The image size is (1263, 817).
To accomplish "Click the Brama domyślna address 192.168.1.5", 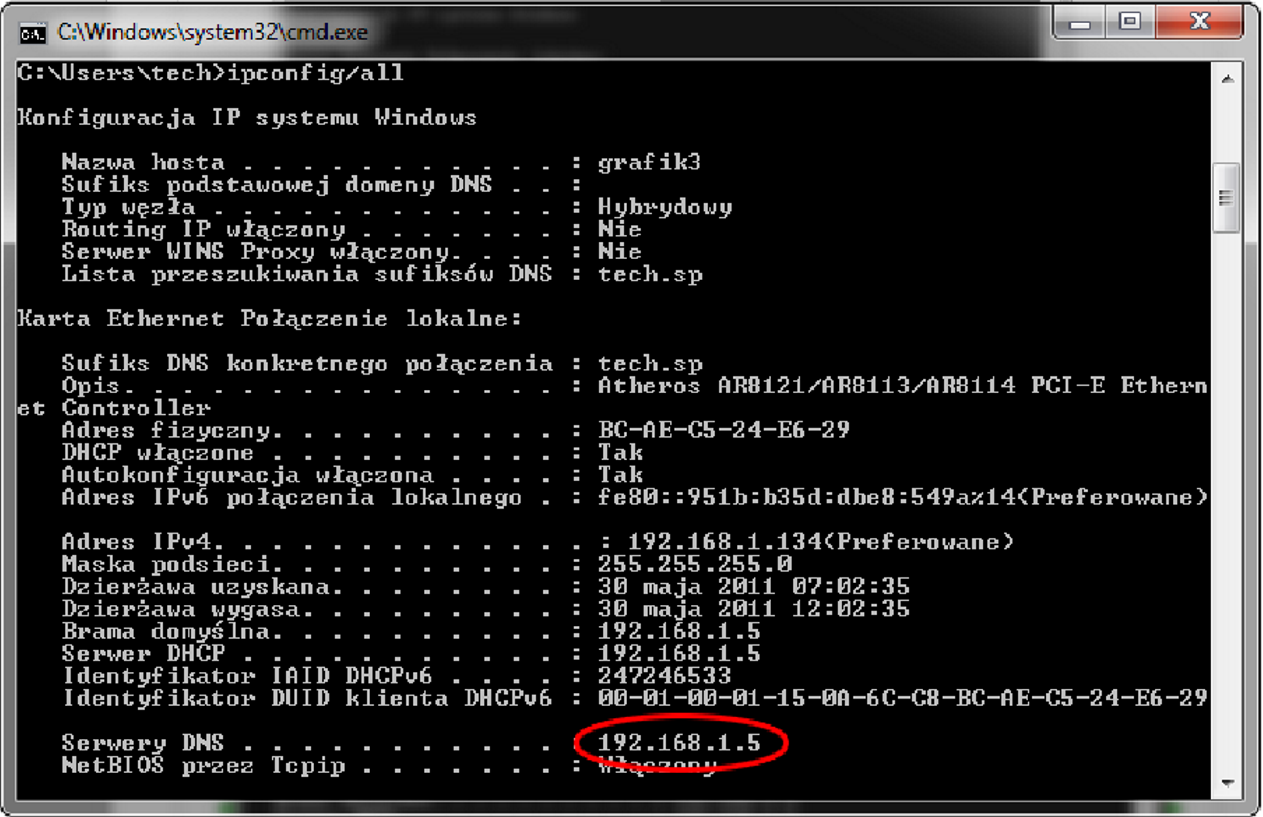I will [x=679, y=631].
